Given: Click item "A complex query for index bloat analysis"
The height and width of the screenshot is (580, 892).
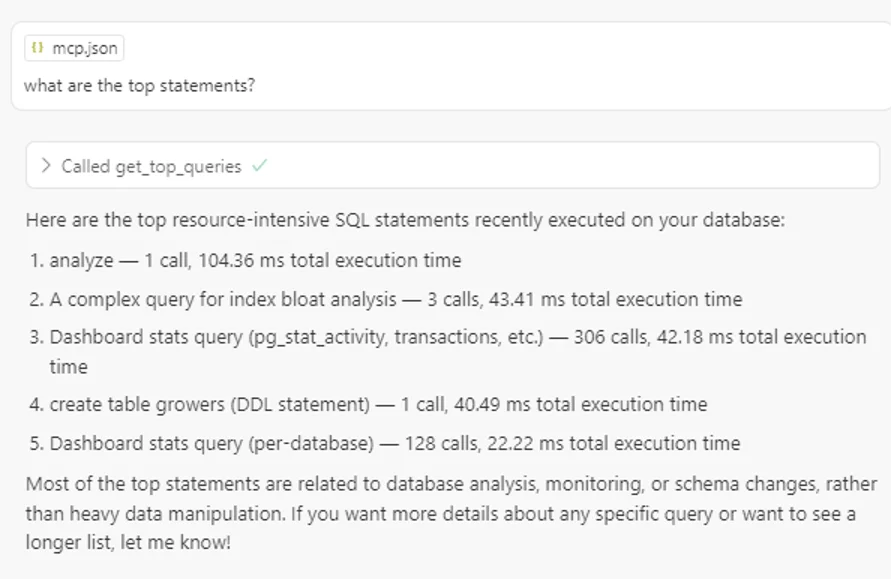Looking at the screenshot, I should (396, 299).
